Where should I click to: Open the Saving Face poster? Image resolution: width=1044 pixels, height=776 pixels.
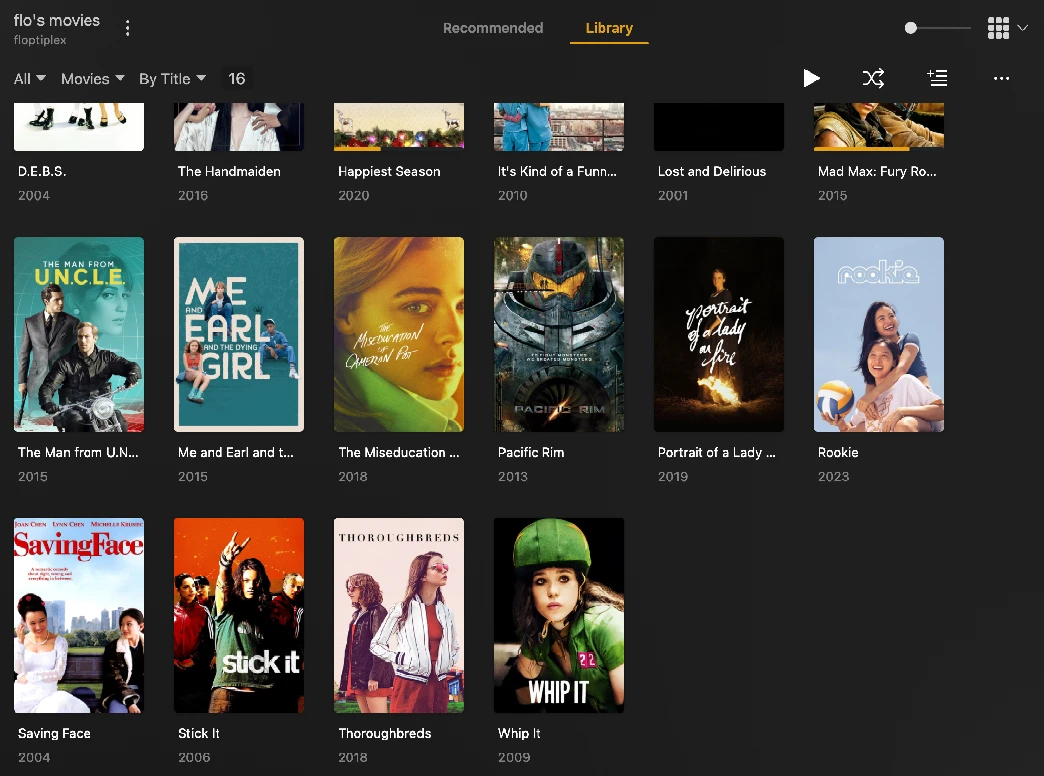(x=78, y=615)
